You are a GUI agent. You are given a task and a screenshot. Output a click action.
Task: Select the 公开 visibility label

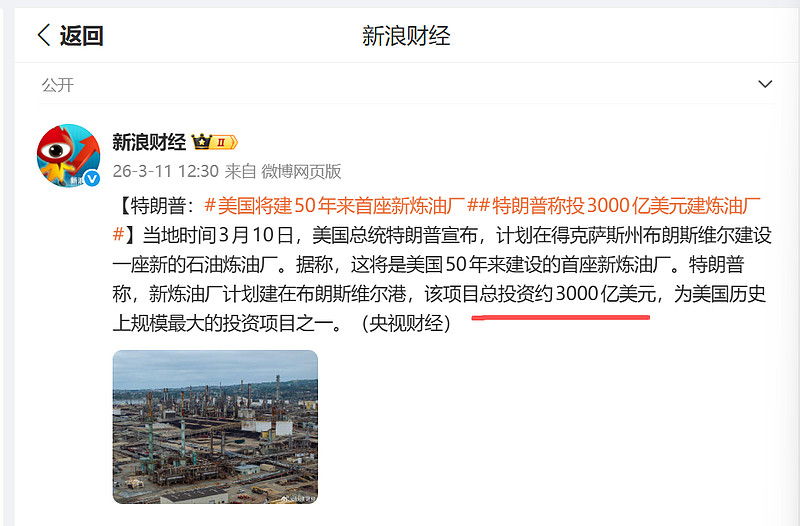(x=58, y=85)
